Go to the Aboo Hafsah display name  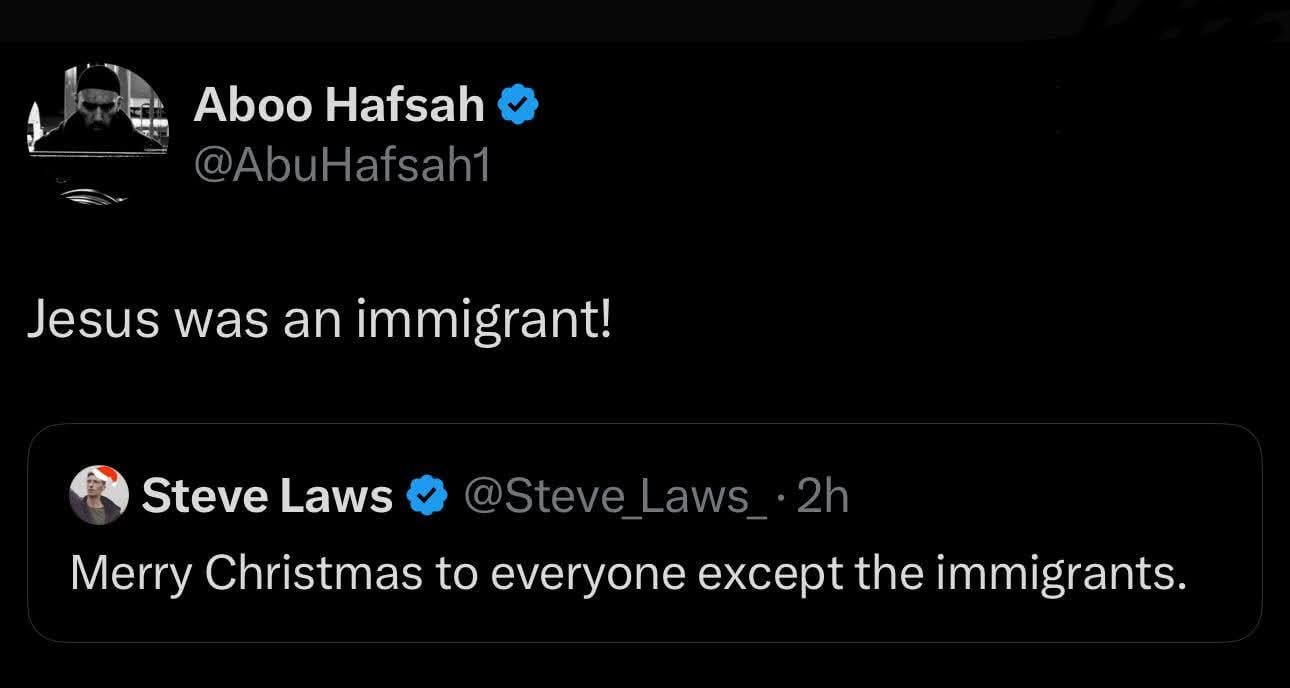pyautogui.click(x=339, y=105)
